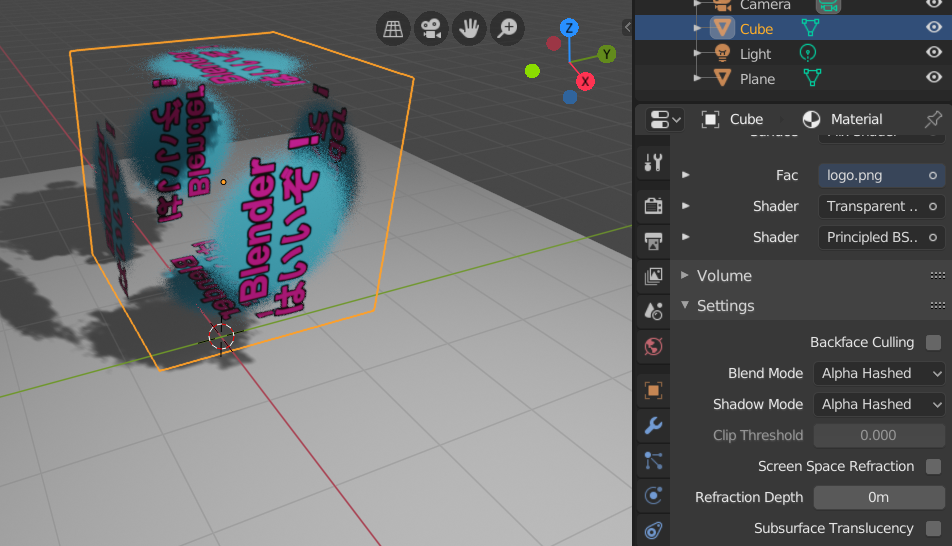
Task: Expand the Principled BSDF shader input
Action: pyautogui.click(x=685, y=237)
